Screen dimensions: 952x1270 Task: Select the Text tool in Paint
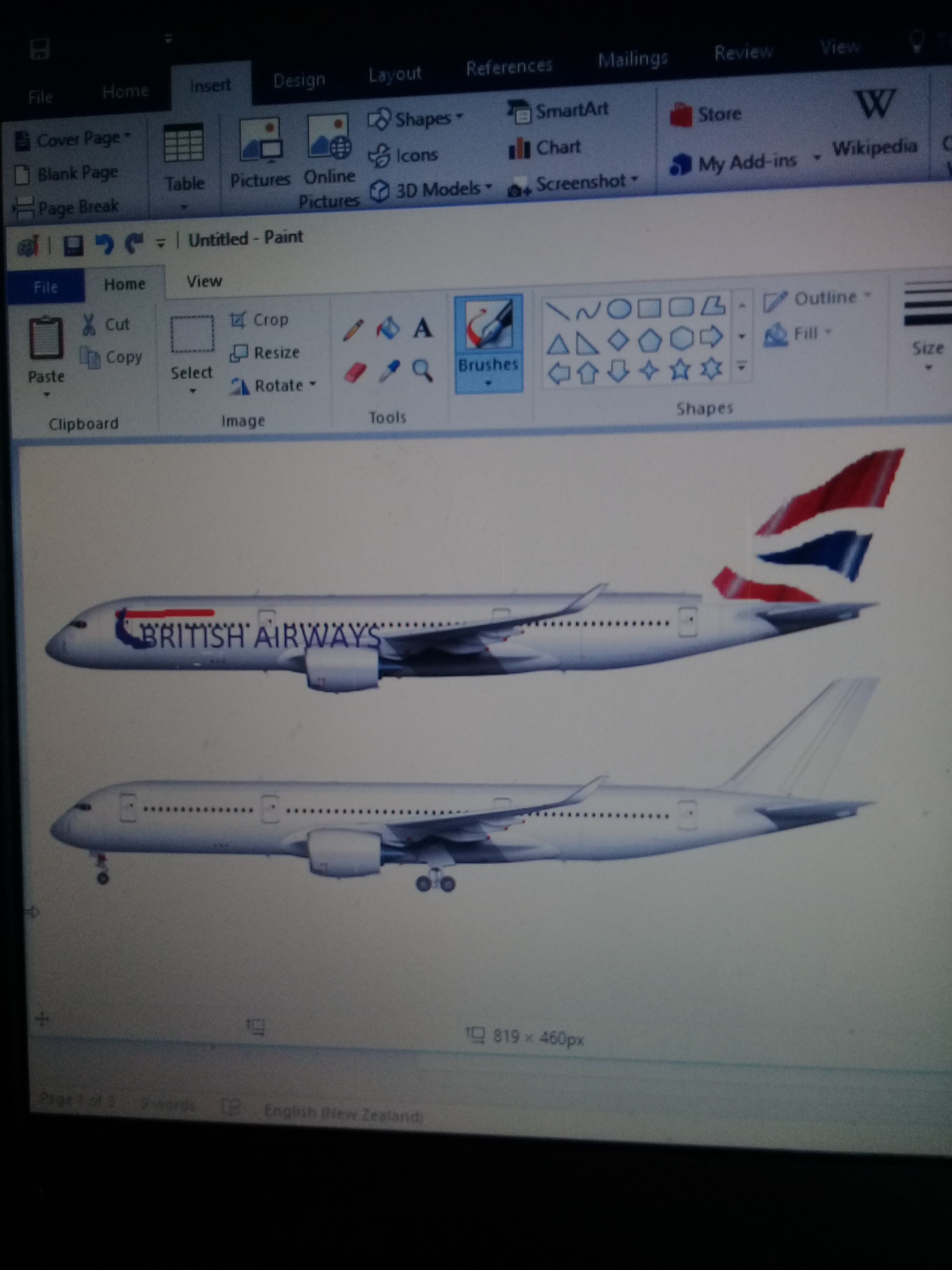coord(423,328)
